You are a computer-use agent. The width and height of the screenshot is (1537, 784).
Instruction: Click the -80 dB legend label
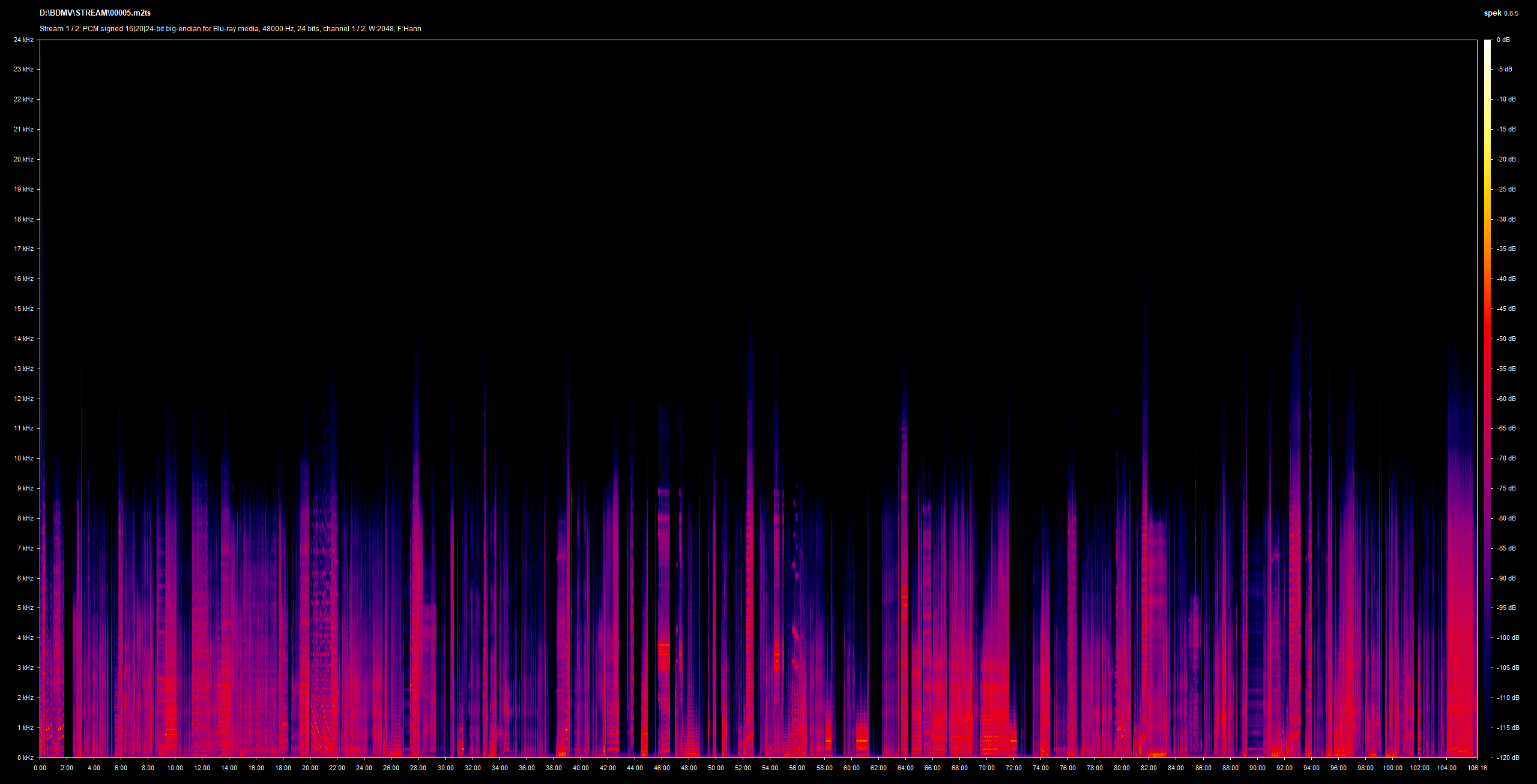[1506, 518]
